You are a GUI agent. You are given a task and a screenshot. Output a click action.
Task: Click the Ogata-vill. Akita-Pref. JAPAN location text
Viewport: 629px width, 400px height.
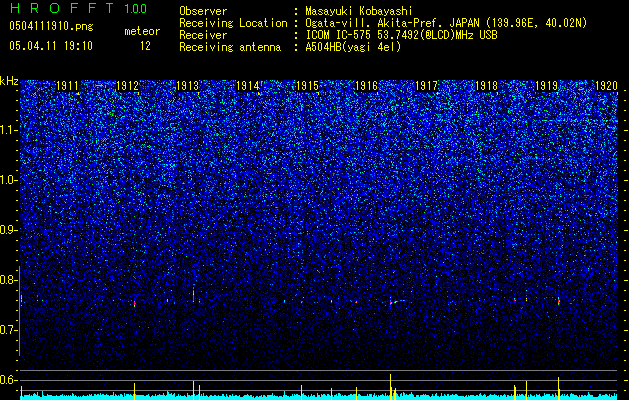coord(446,23)
